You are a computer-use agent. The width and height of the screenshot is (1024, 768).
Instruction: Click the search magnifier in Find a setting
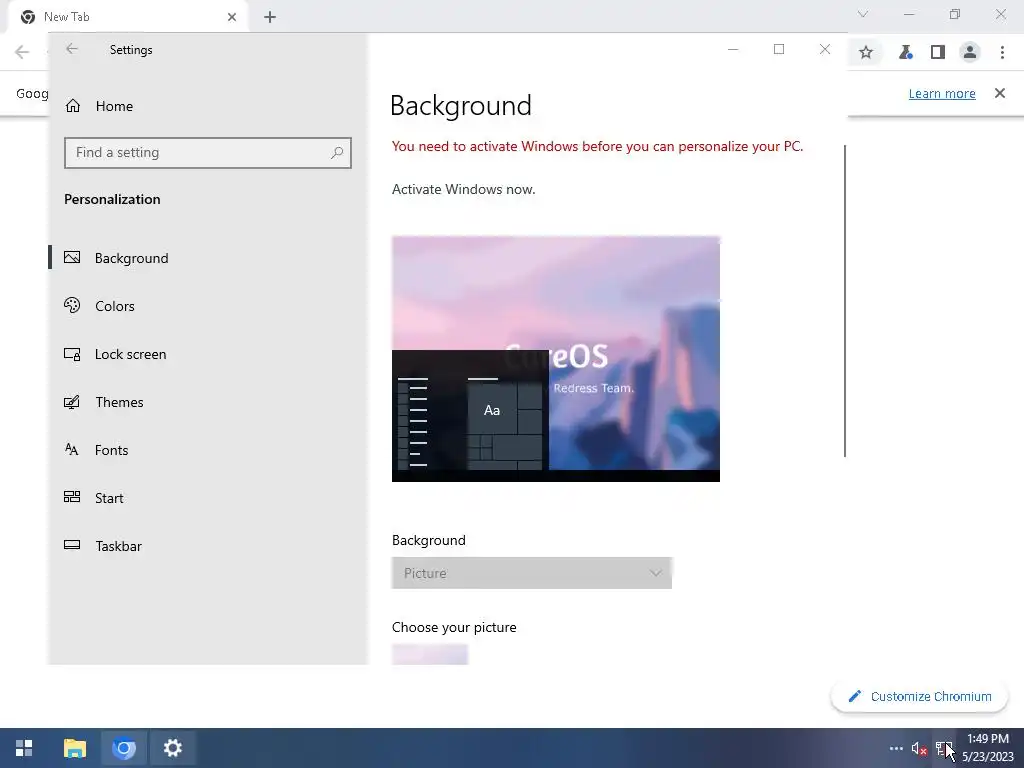tap(337, 153)
